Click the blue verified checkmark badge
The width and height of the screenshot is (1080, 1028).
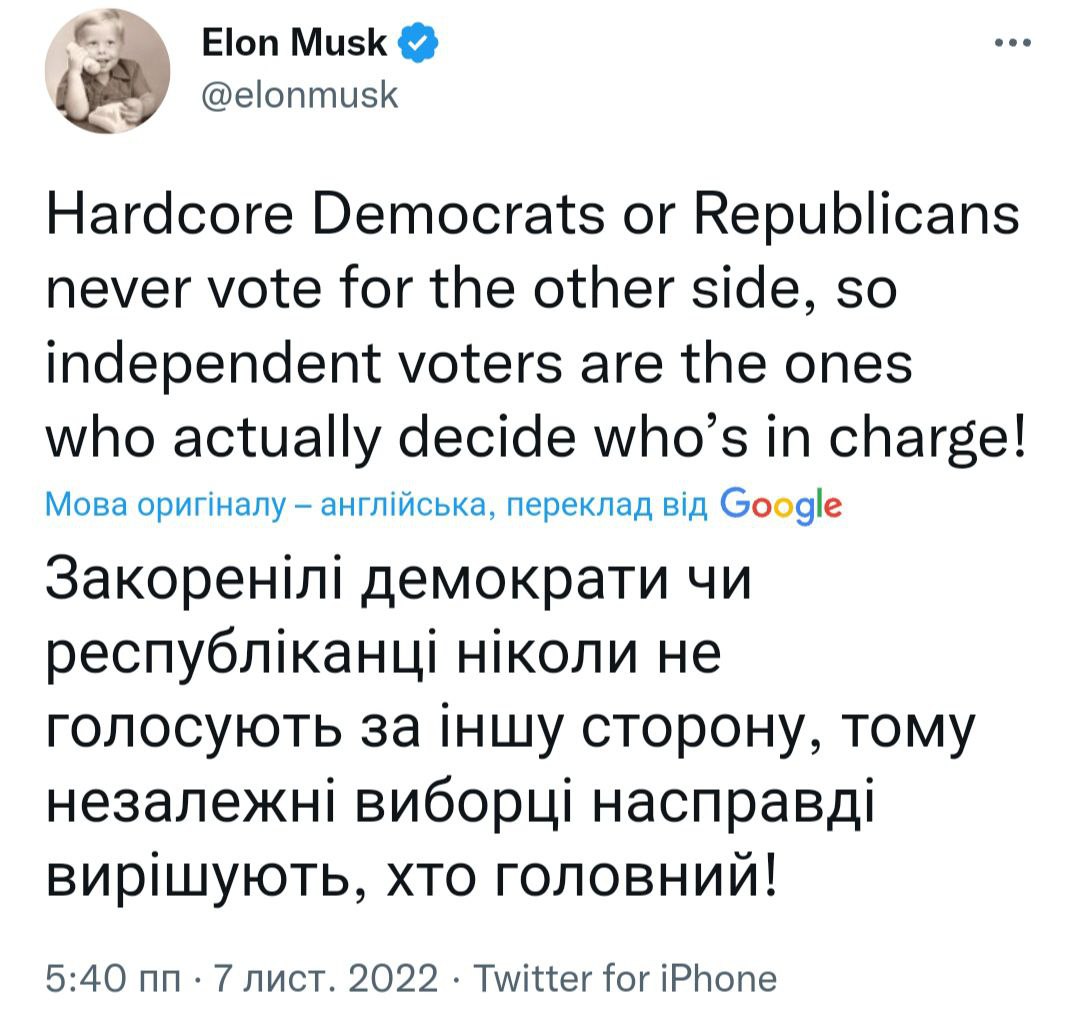click(x=415, y=43)
